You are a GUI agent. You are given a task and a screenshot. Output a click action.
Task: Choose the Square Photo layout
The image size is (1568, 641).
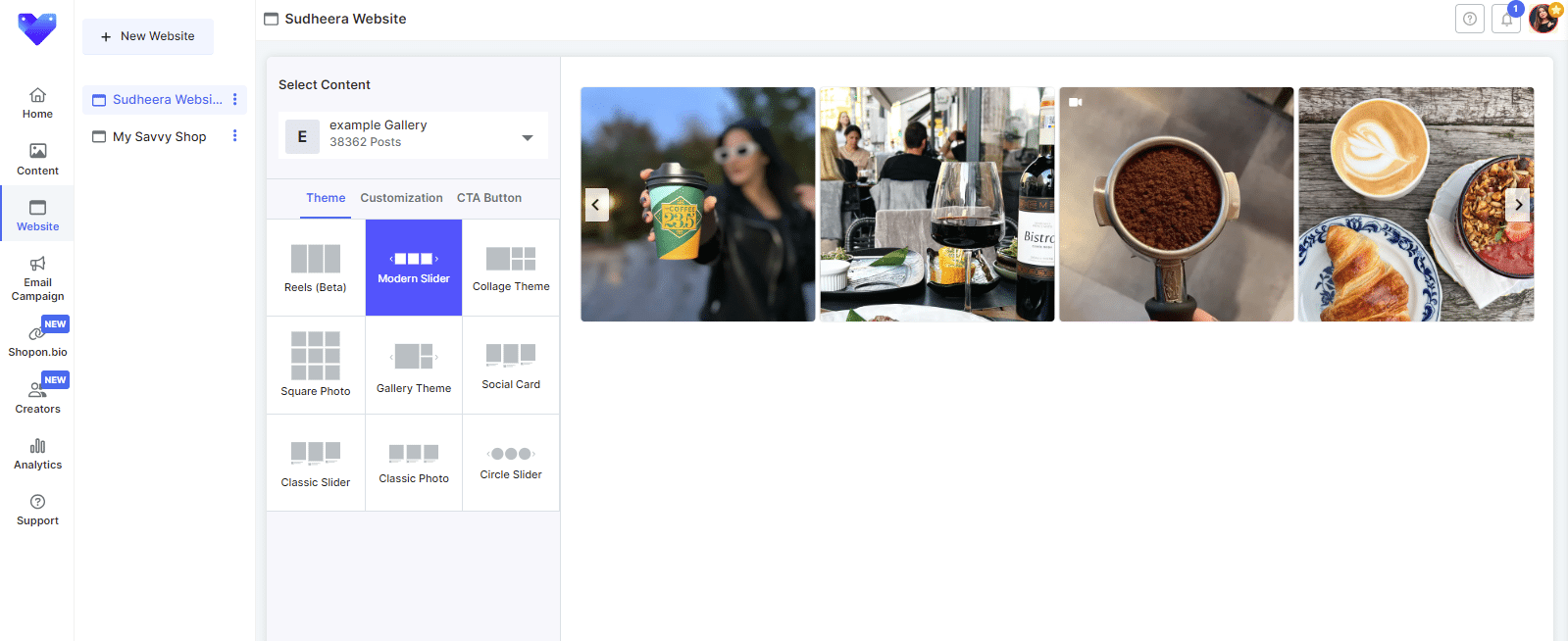point(315,365)
